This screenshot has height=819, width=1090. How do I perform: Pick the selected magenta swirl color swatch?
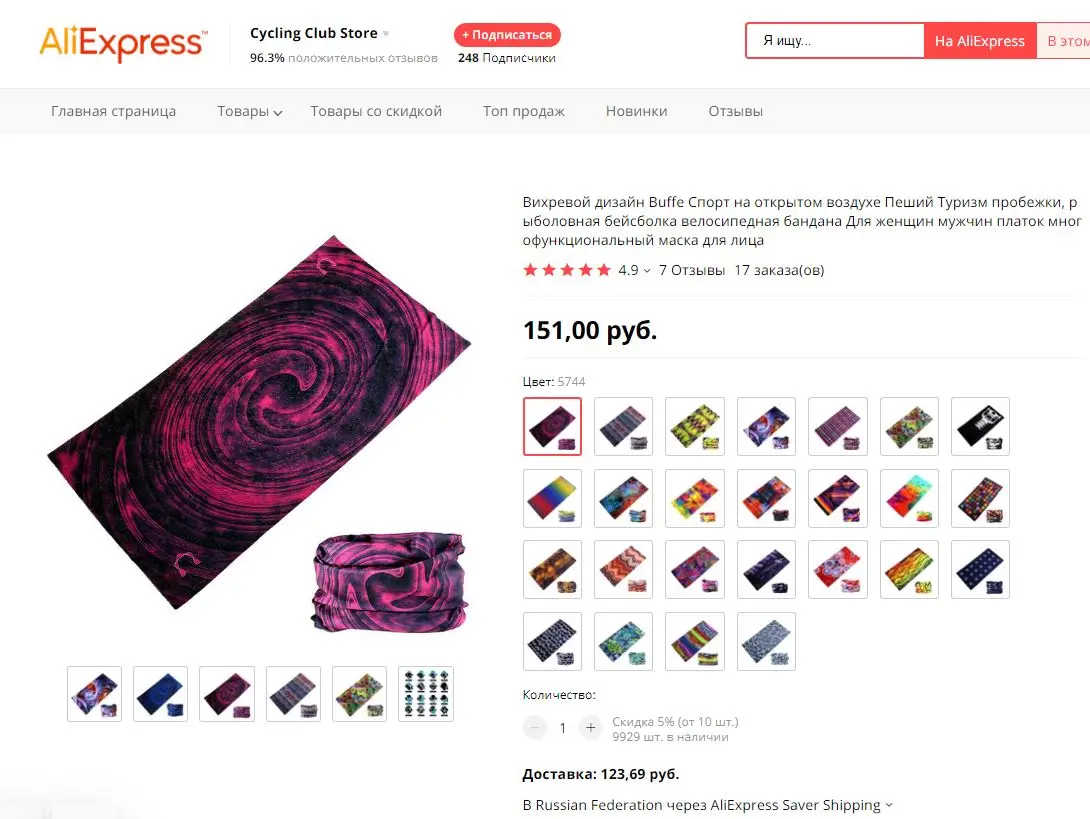point(552,426)
